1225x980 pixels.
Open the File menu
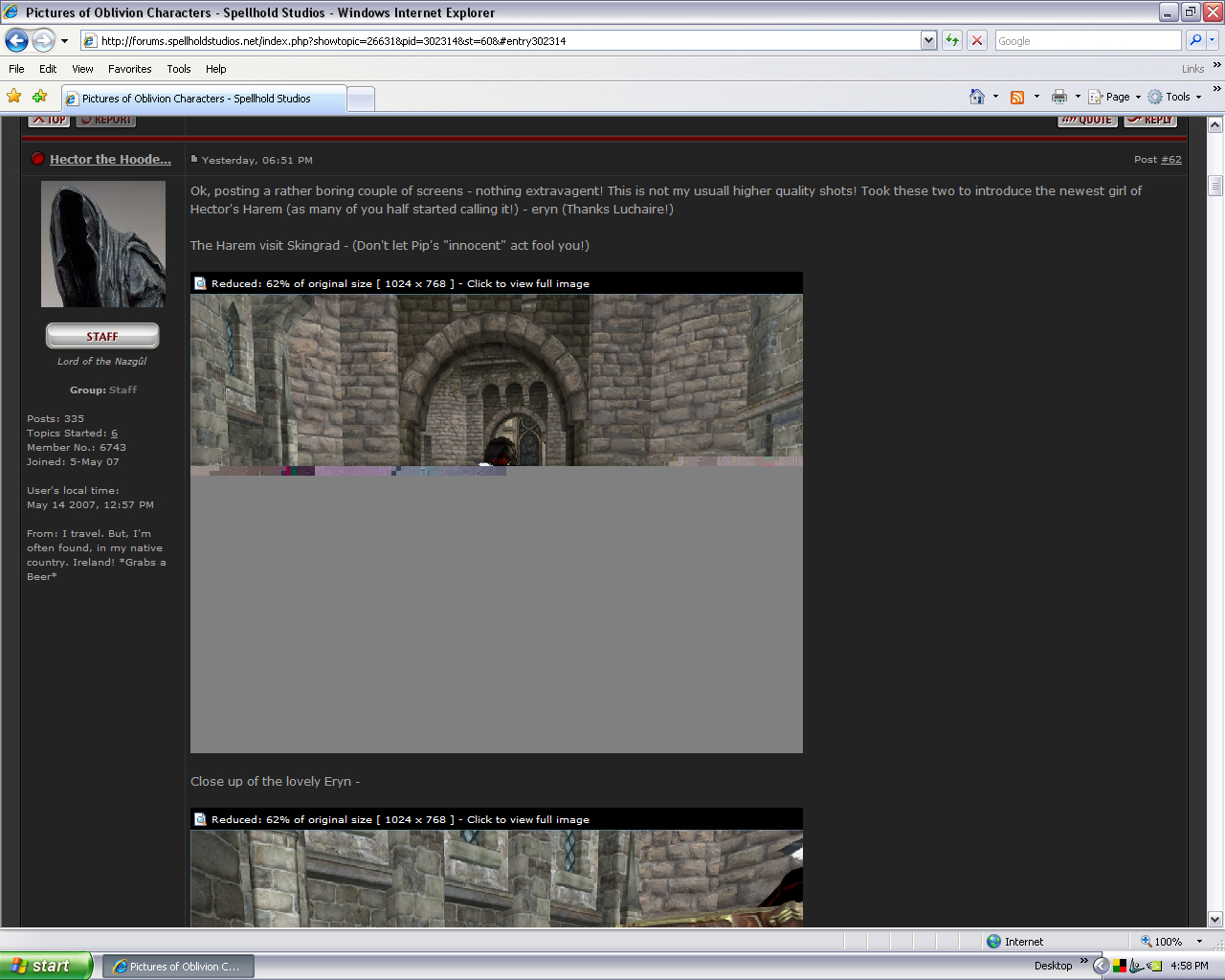pyautogui.click(x=16, y=69)
